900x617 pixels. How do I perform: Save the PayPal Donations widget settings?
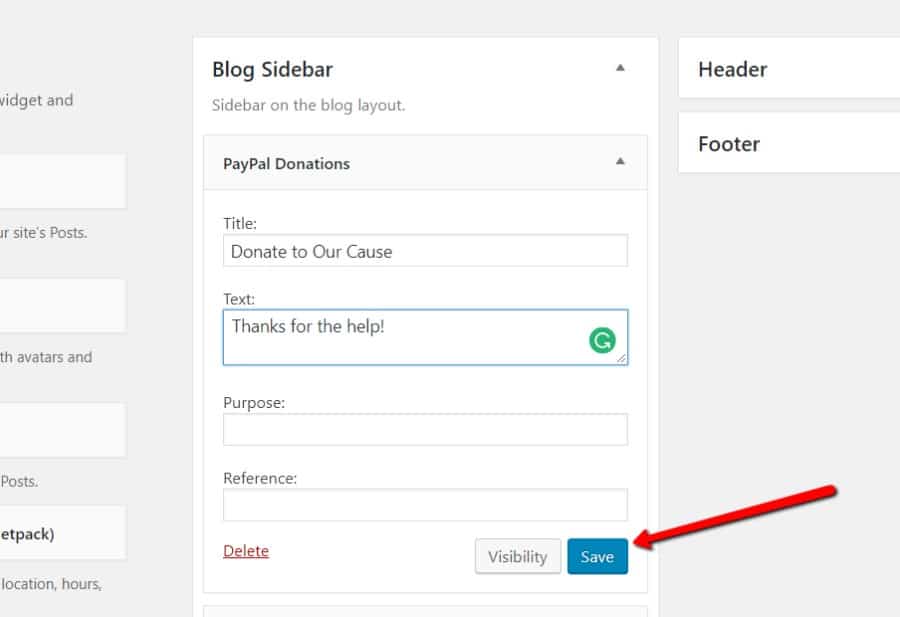click(597, 556)
